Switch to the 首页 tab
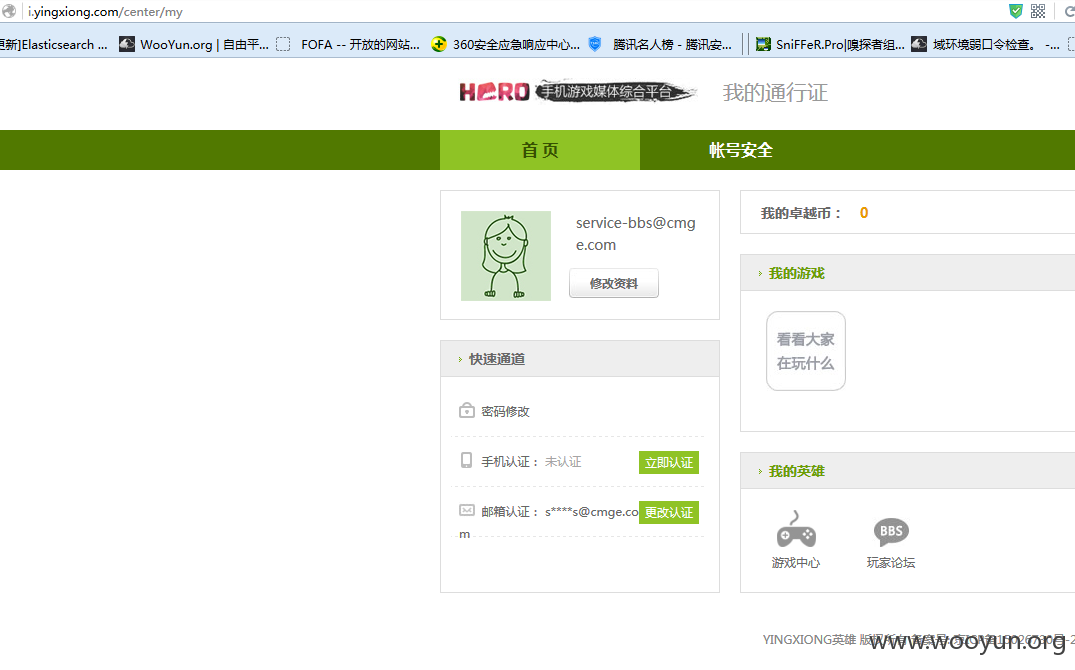The image size is (1075, 670). click(540, 150)
